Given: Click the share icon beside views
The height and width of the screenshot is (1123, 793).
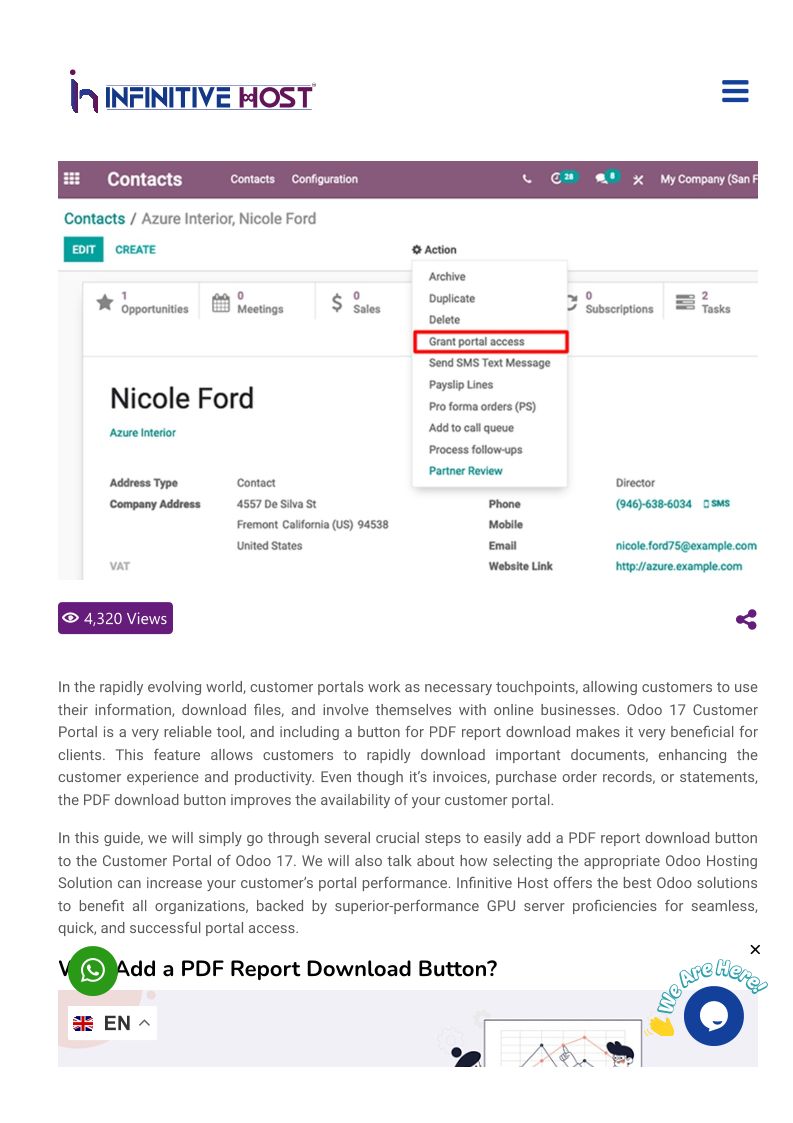Looking at the screenshot, I should pyautogui.click(x=746, y=619).
